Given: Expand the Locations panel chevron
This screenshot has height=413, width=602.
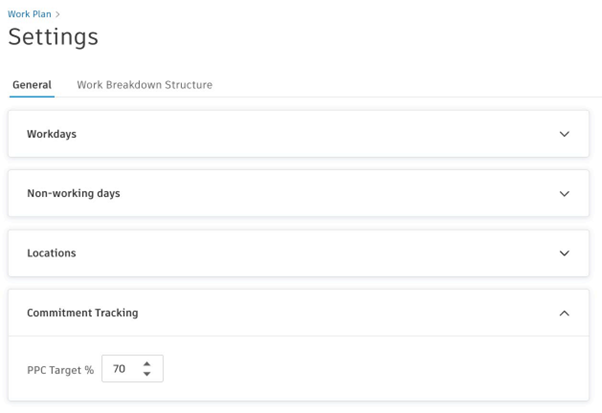Looking at the screenshot, I should click(564, 253).
